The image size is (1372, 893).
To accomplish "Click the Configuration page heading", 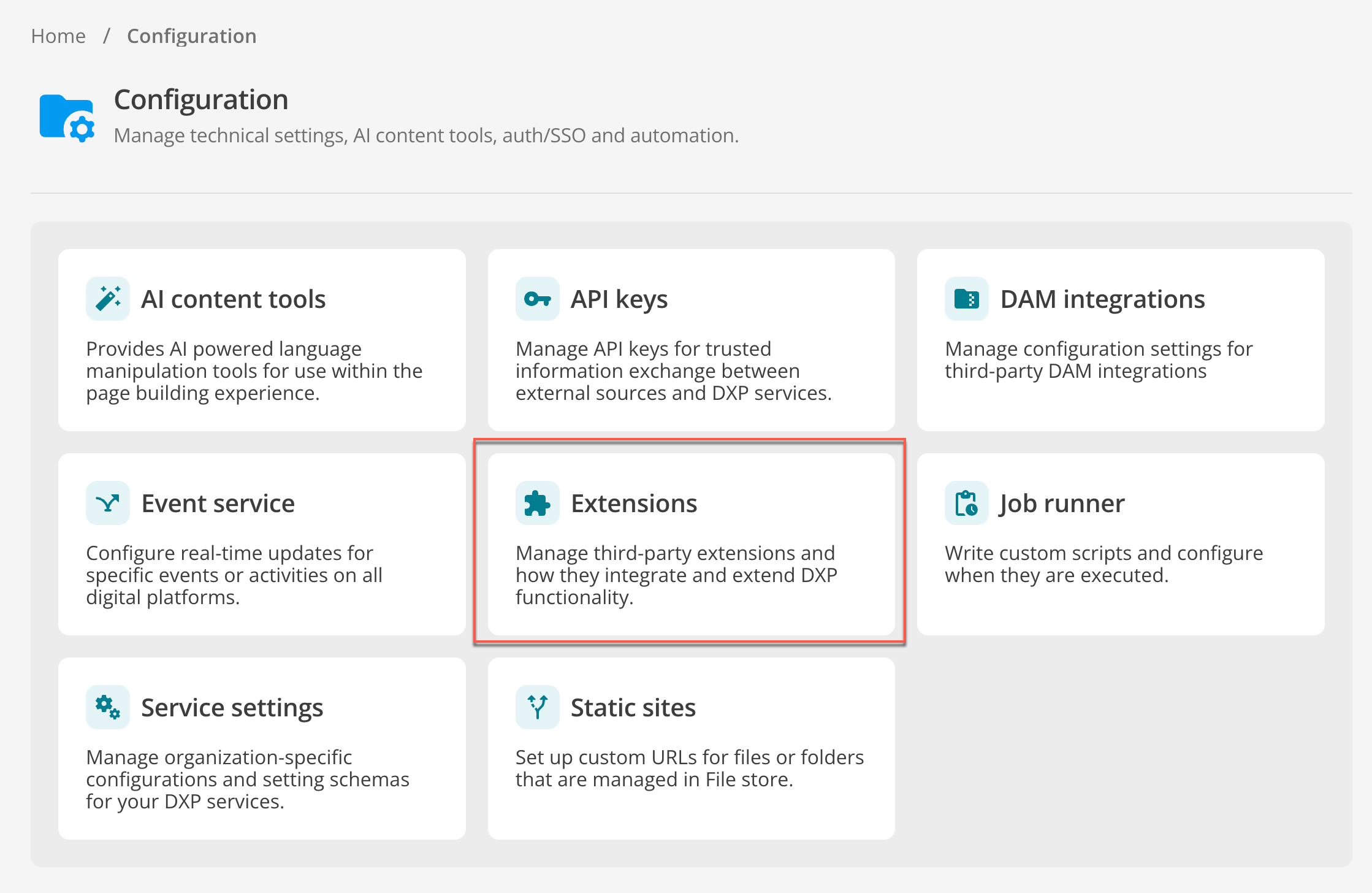I will click(200, 99).
